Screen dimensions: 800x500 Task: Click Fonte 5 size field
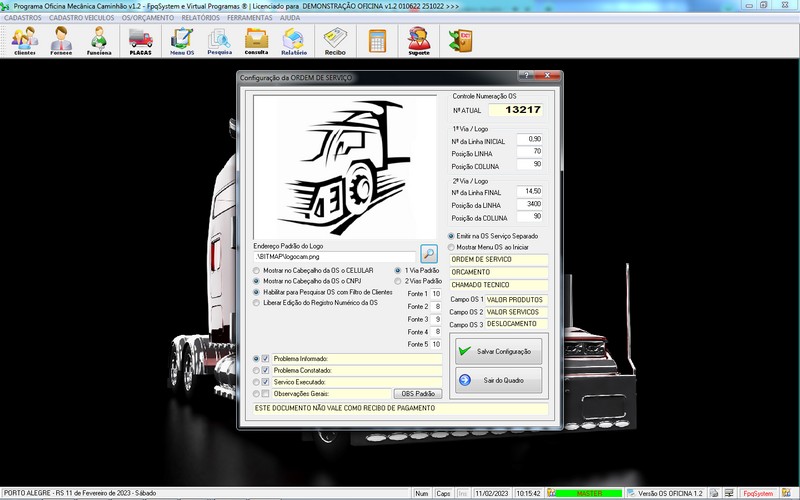pos(436,344)
